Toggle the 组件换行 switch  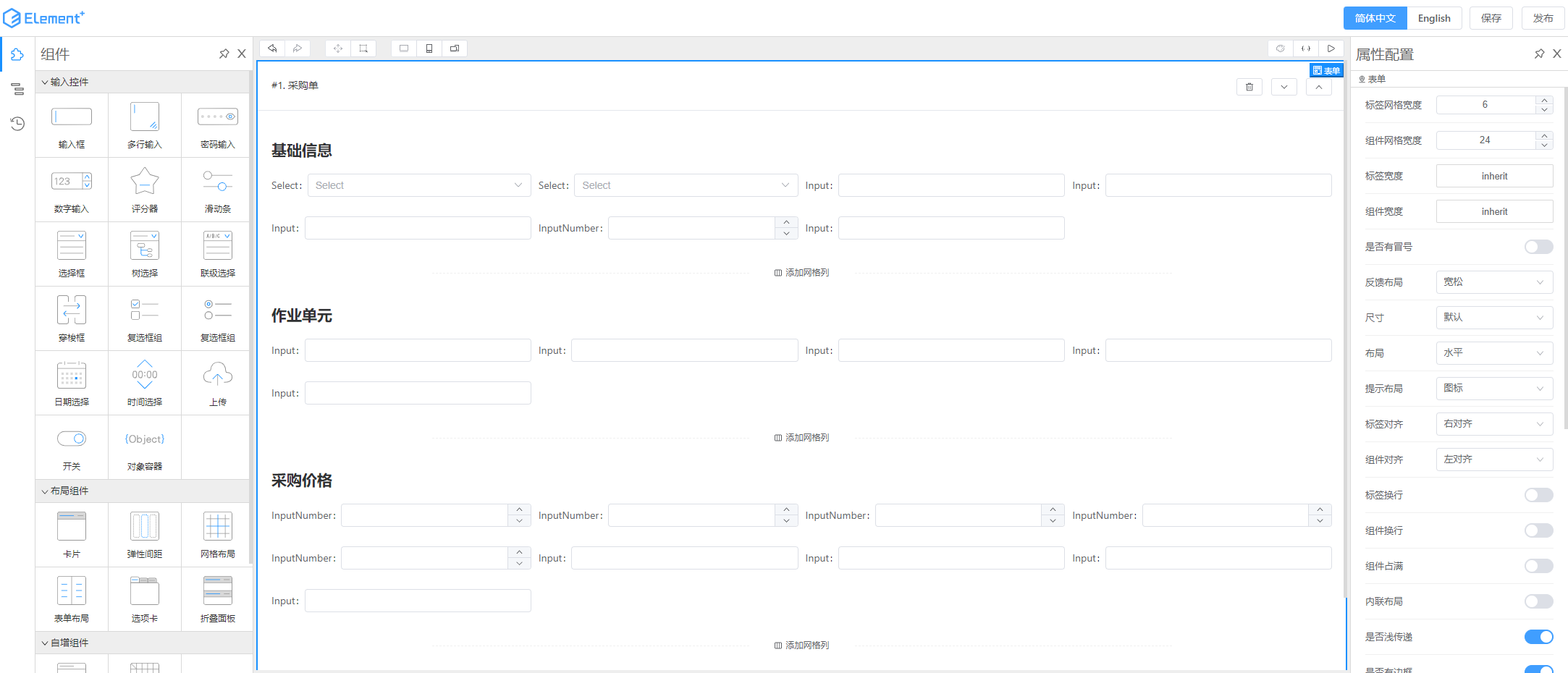(x=1539, y=530)
